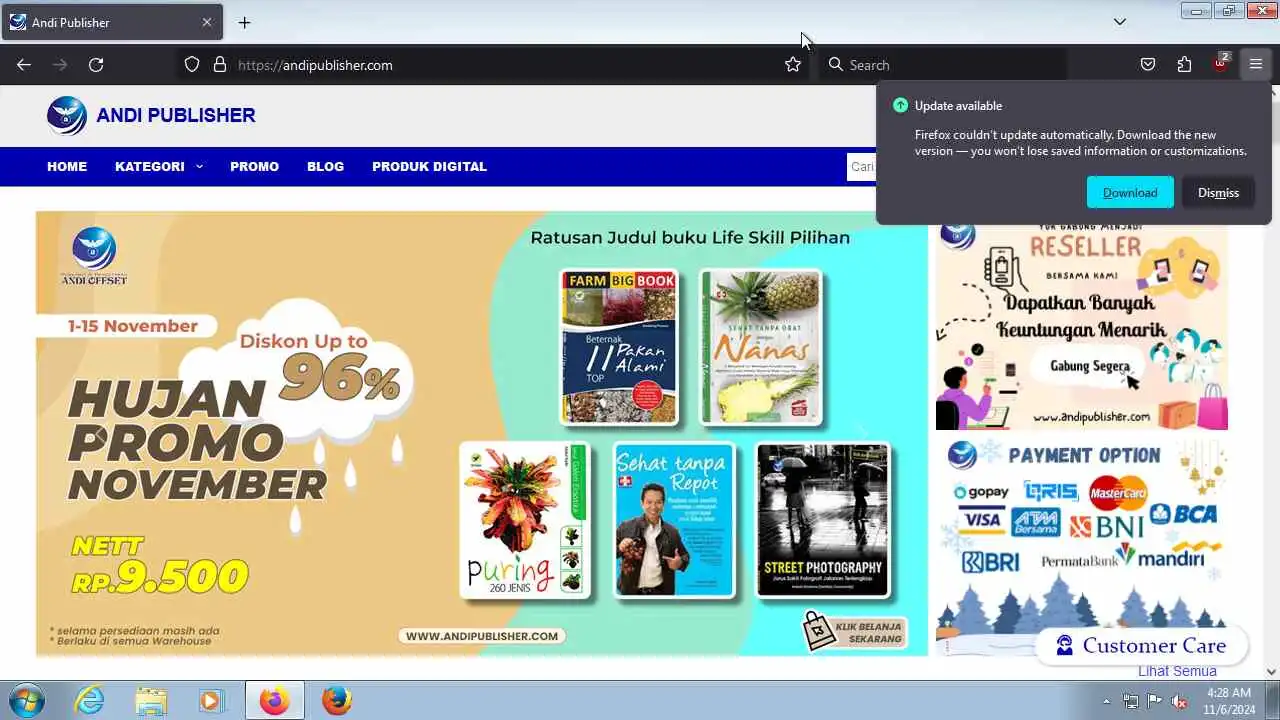This screenshot has width=1280, height=720.
Task: Open a new tab with the plus icon
Action: tap(244, 22)
